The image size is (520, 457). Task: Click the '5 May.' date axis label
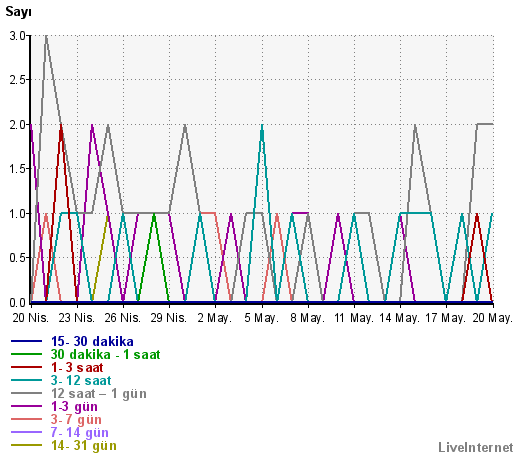pos(261,318)
